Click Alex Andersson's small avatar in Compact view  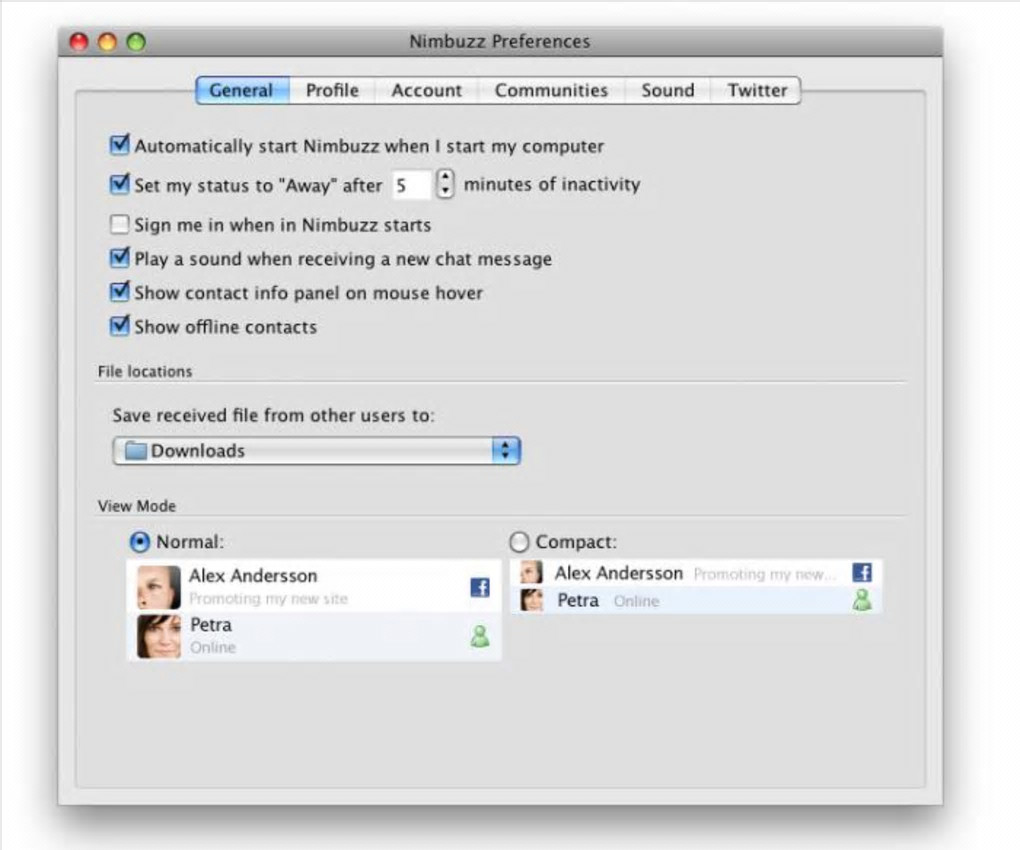pyautogui.click(x=531, y=573)
